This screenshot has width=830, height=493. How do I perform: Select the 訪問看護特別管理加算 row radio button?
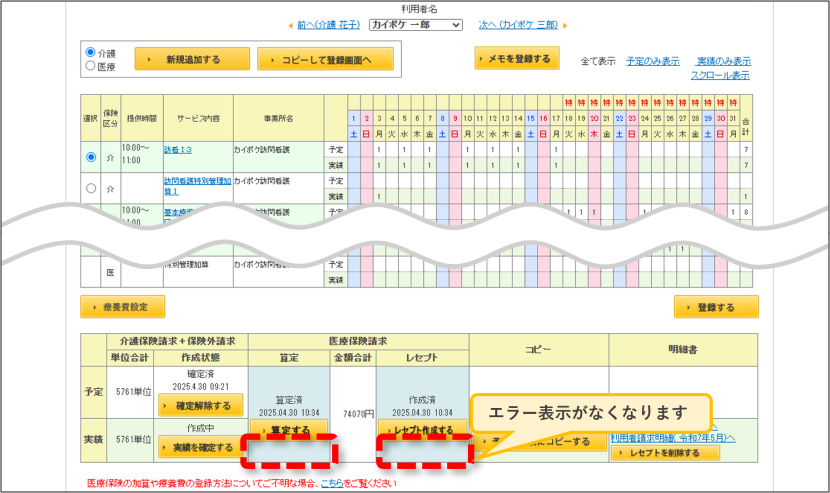(91, 188)
